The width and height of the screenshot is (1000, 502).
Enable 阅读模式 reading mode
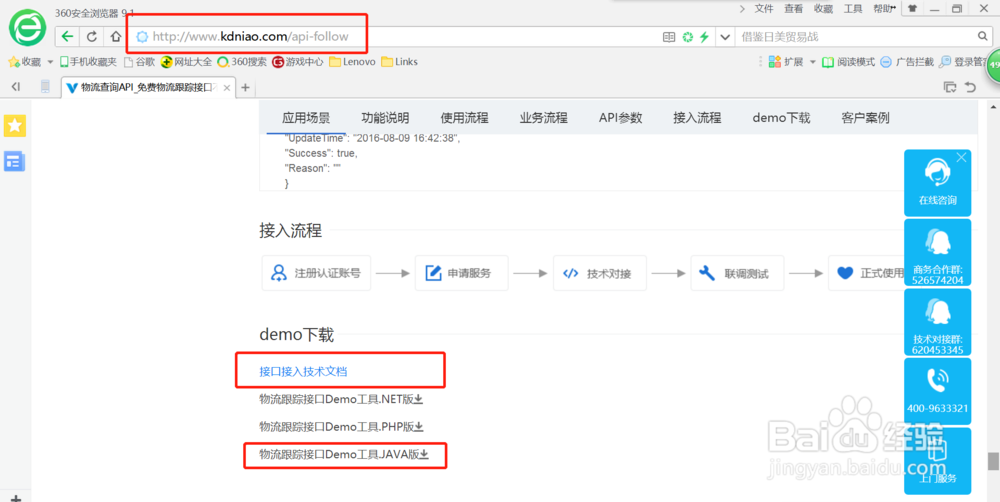coord(848,62)
